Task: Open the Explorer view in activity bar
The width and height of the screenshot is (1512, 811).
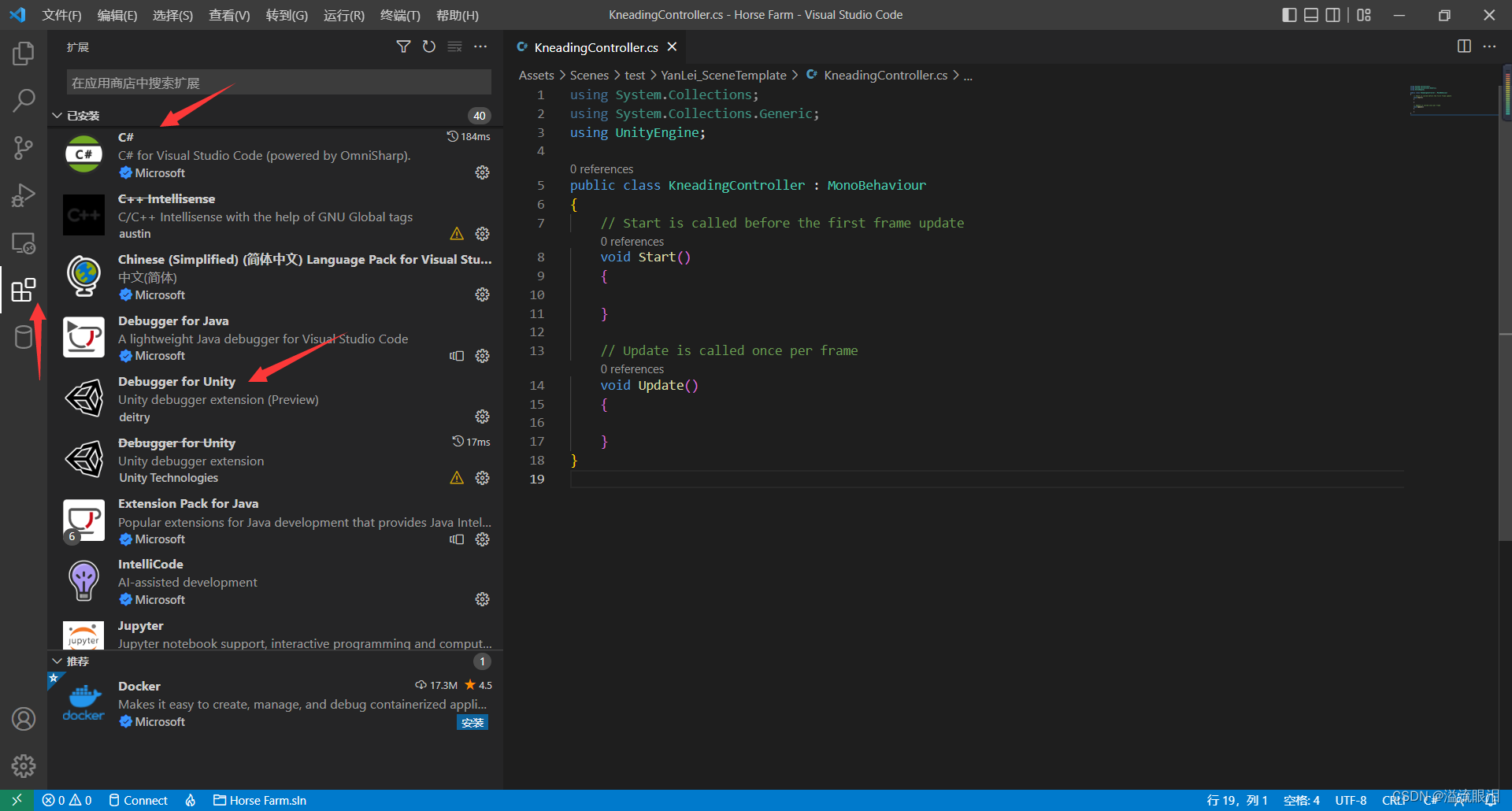Action: pos(24,54)
